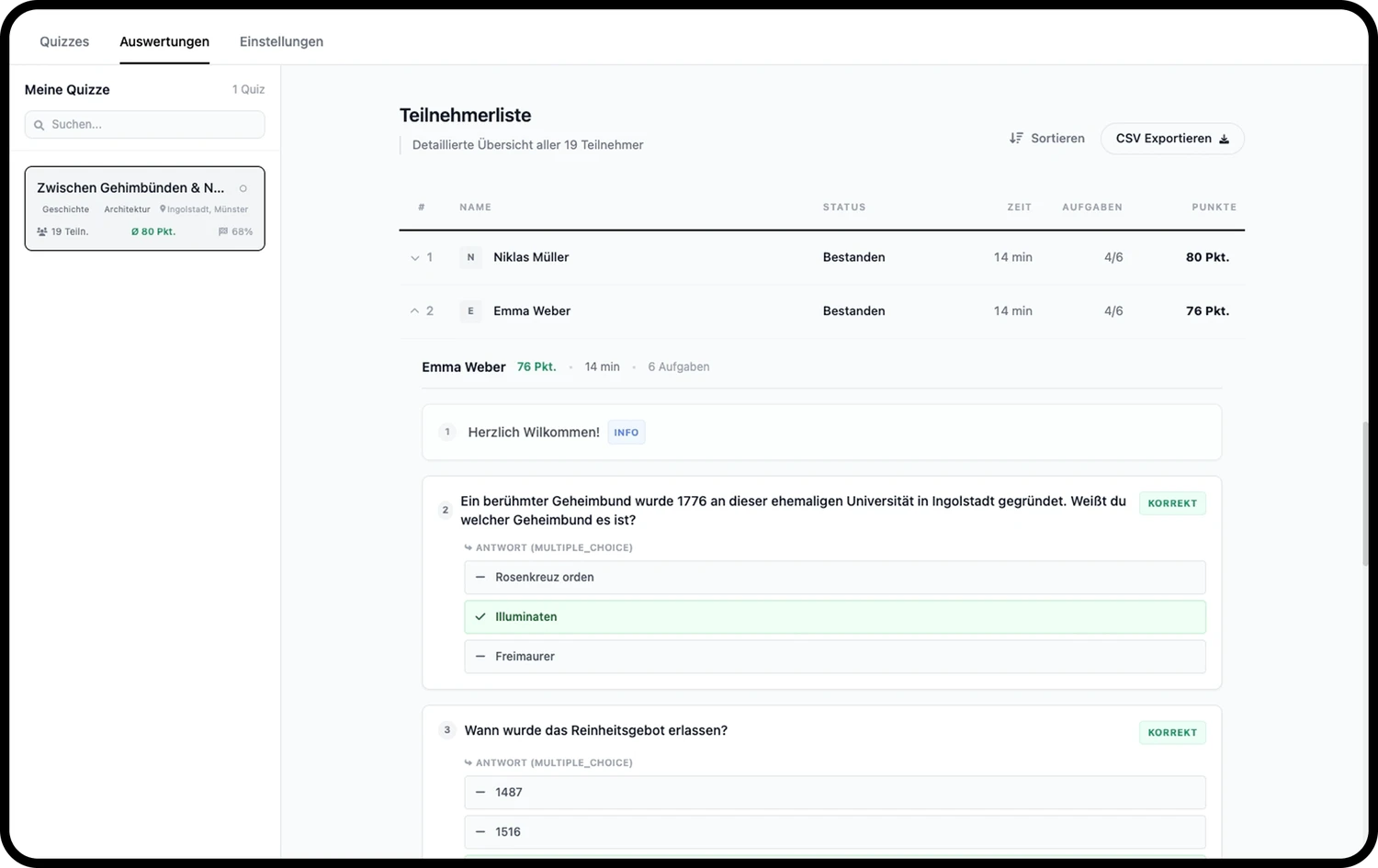Image resolution: width=1378 pixels, height=868 pixels.
Task: Click the vertical scrollbar on the right edge
Action: click(x=1365, y=493)
